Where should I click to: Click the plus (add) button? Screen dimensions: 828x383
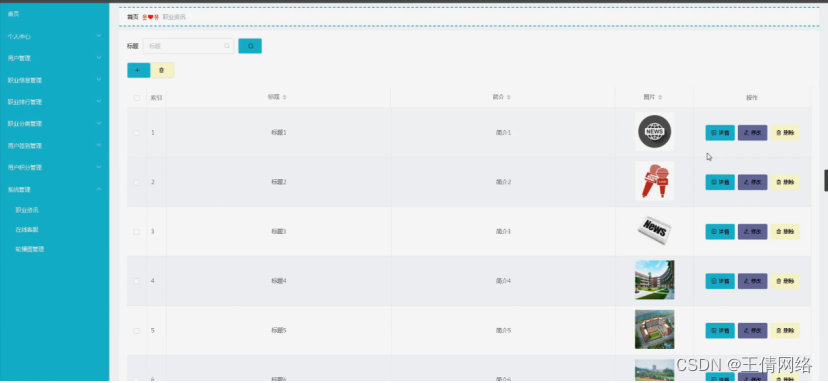[x=138, y=70]
